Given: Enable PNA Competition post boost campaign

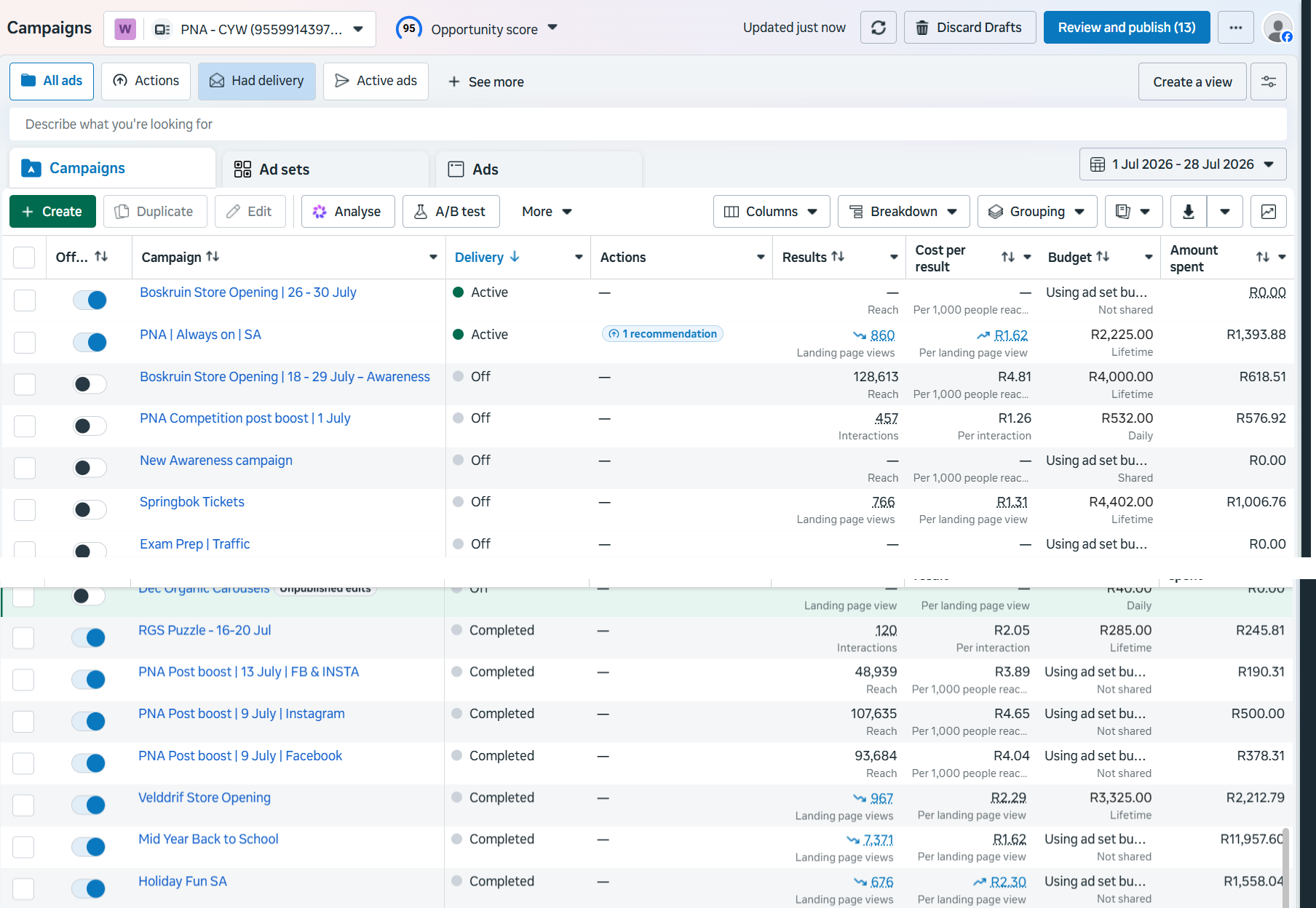Looking at the screenshot, I should tap(90, 426).
